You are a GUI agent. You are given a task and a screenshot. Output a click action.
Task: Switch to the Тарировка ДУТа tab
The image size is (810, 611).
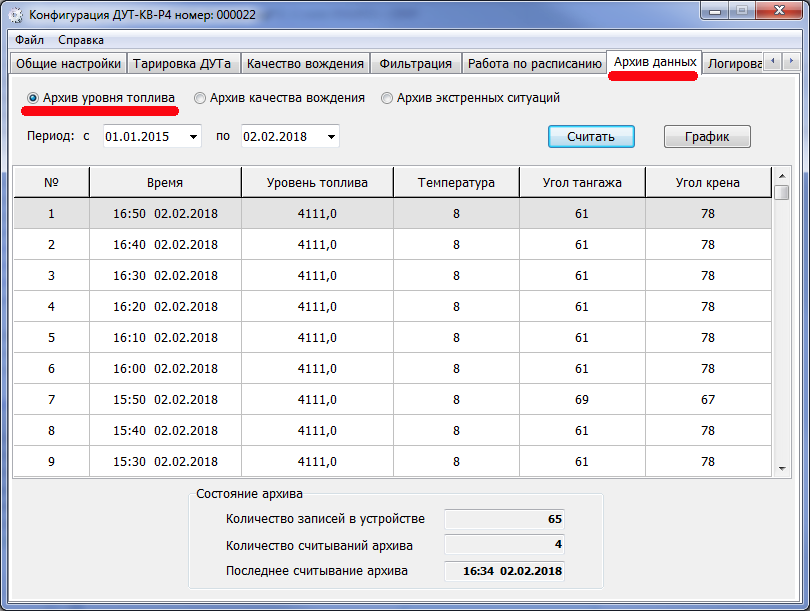coord(182,64)
